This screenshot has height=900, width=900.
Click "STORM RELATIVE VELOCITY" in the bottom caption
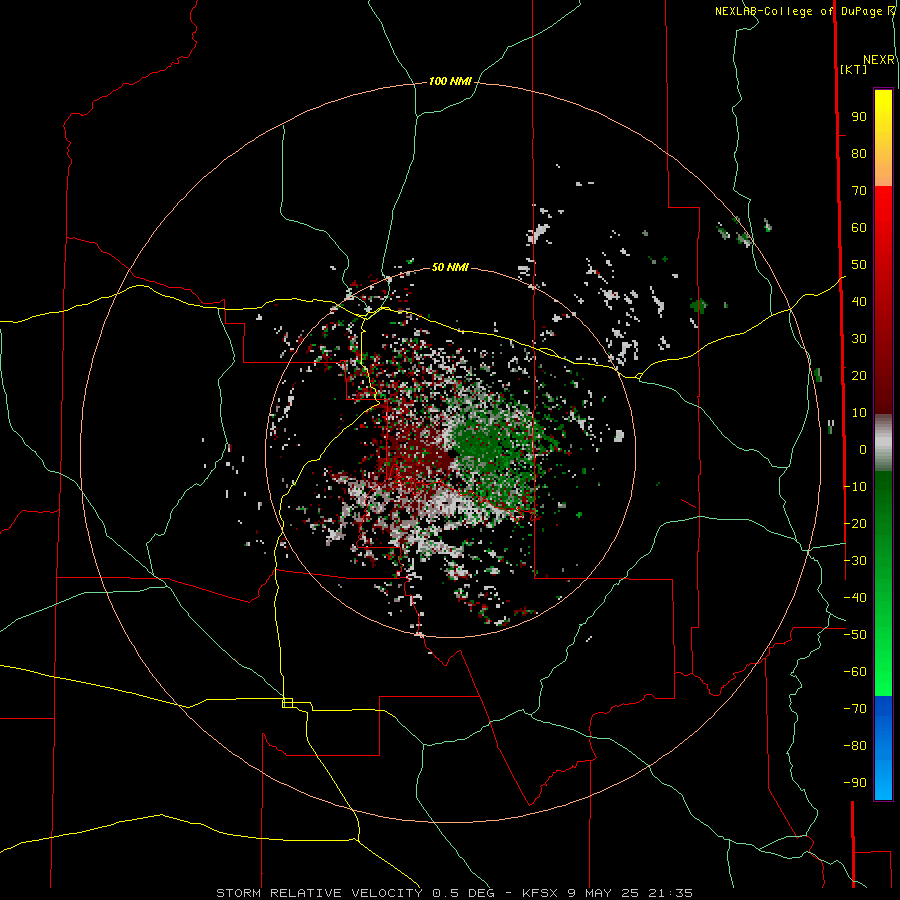pos(319,893)
